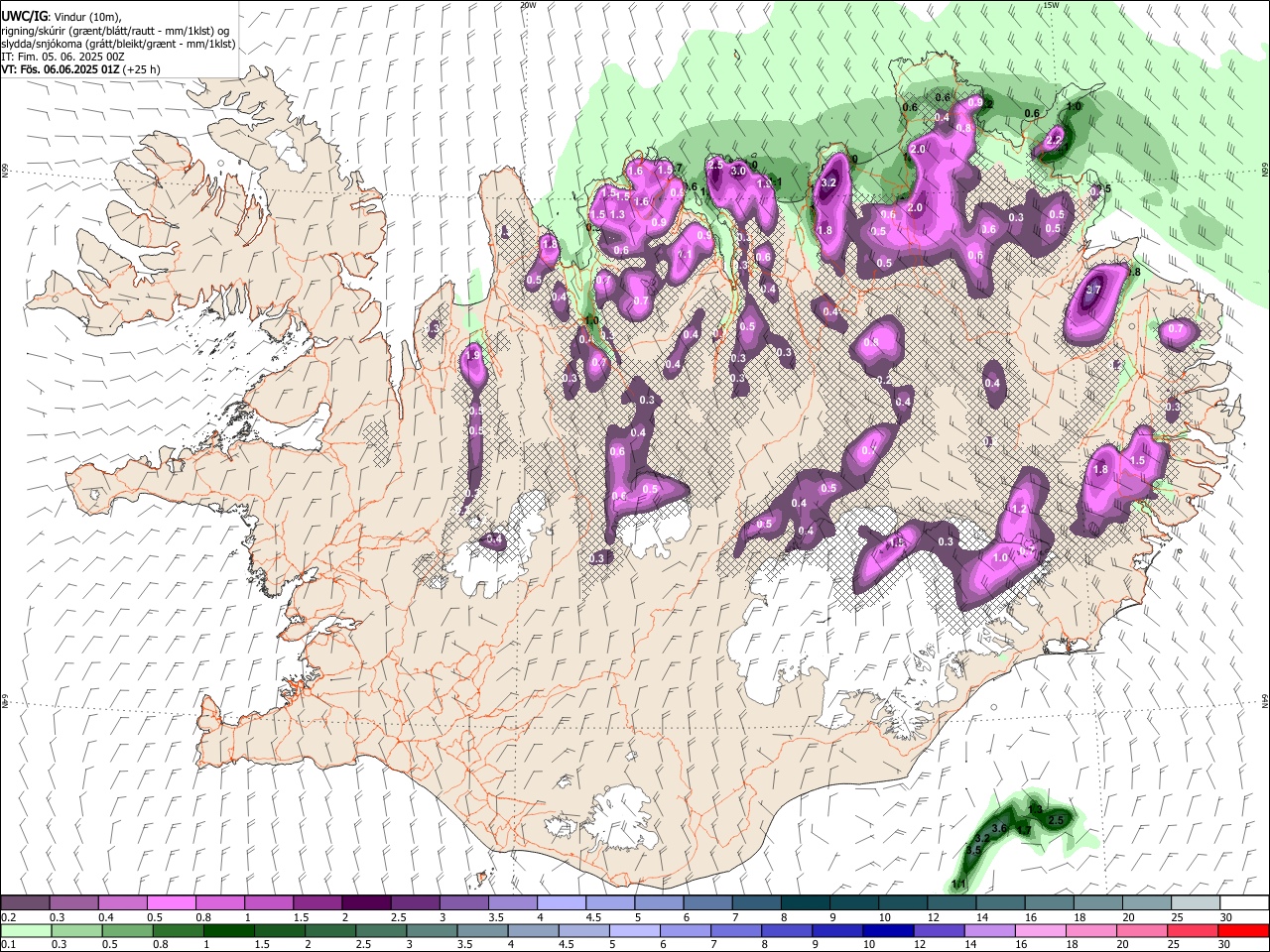Click the '3.6' value in offshore green rain cell
The width and height of the screenshot is (1270, 952).
999,828
